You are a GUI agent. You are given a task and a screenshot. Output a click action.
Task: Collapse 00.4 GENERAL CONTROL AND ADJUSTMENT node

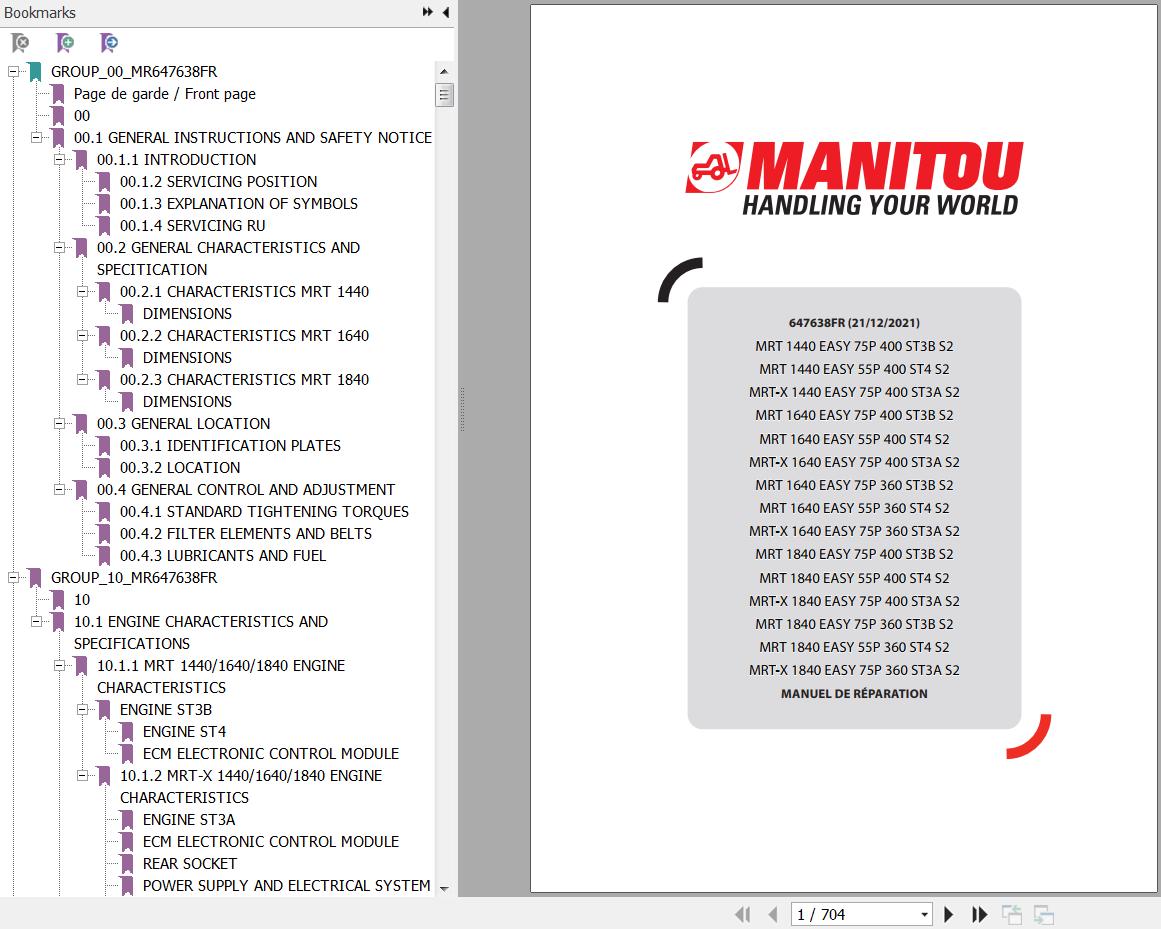[59, 489]
